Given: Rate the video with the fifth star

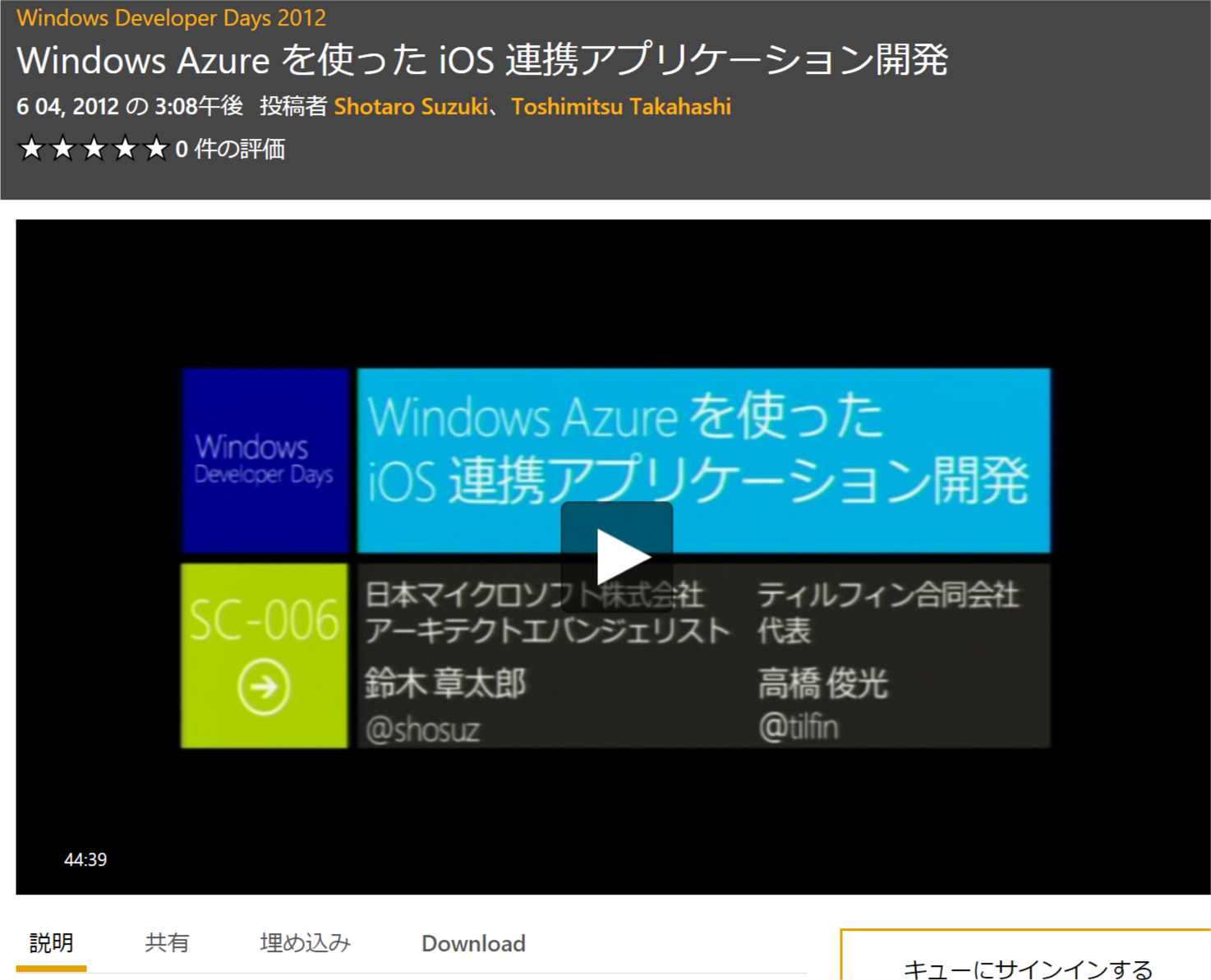Looking at the screenshot, I should click(156, 149).
